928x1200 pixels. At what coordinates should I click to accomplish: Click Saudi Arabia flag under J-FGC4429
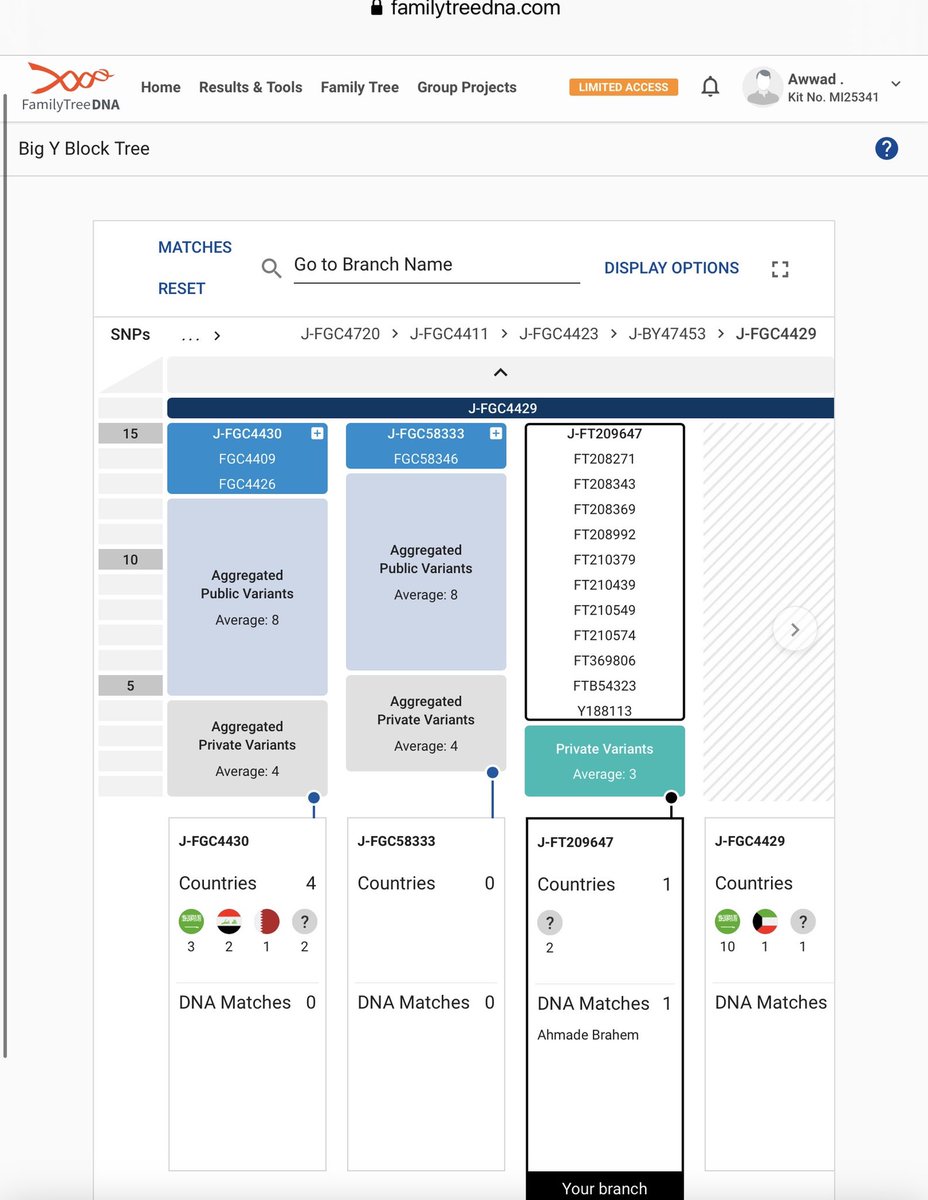click(727, 921)
